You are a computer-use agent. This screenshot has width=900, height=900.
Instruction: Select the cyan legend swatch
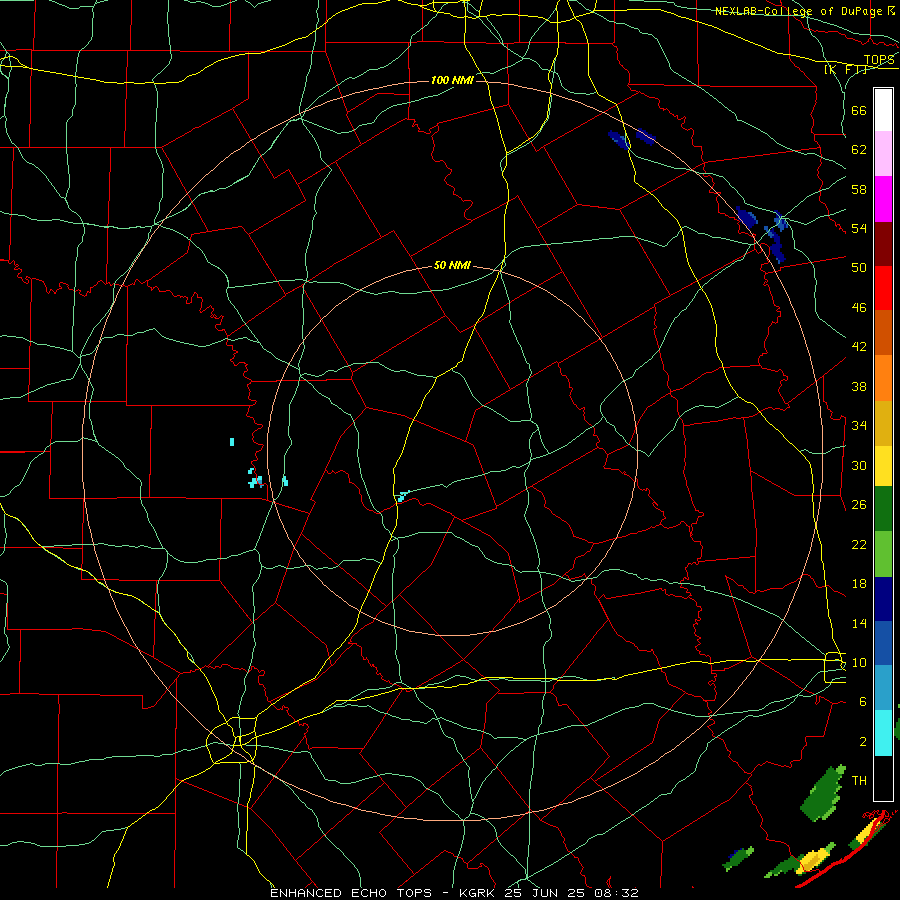pos(883,733)
